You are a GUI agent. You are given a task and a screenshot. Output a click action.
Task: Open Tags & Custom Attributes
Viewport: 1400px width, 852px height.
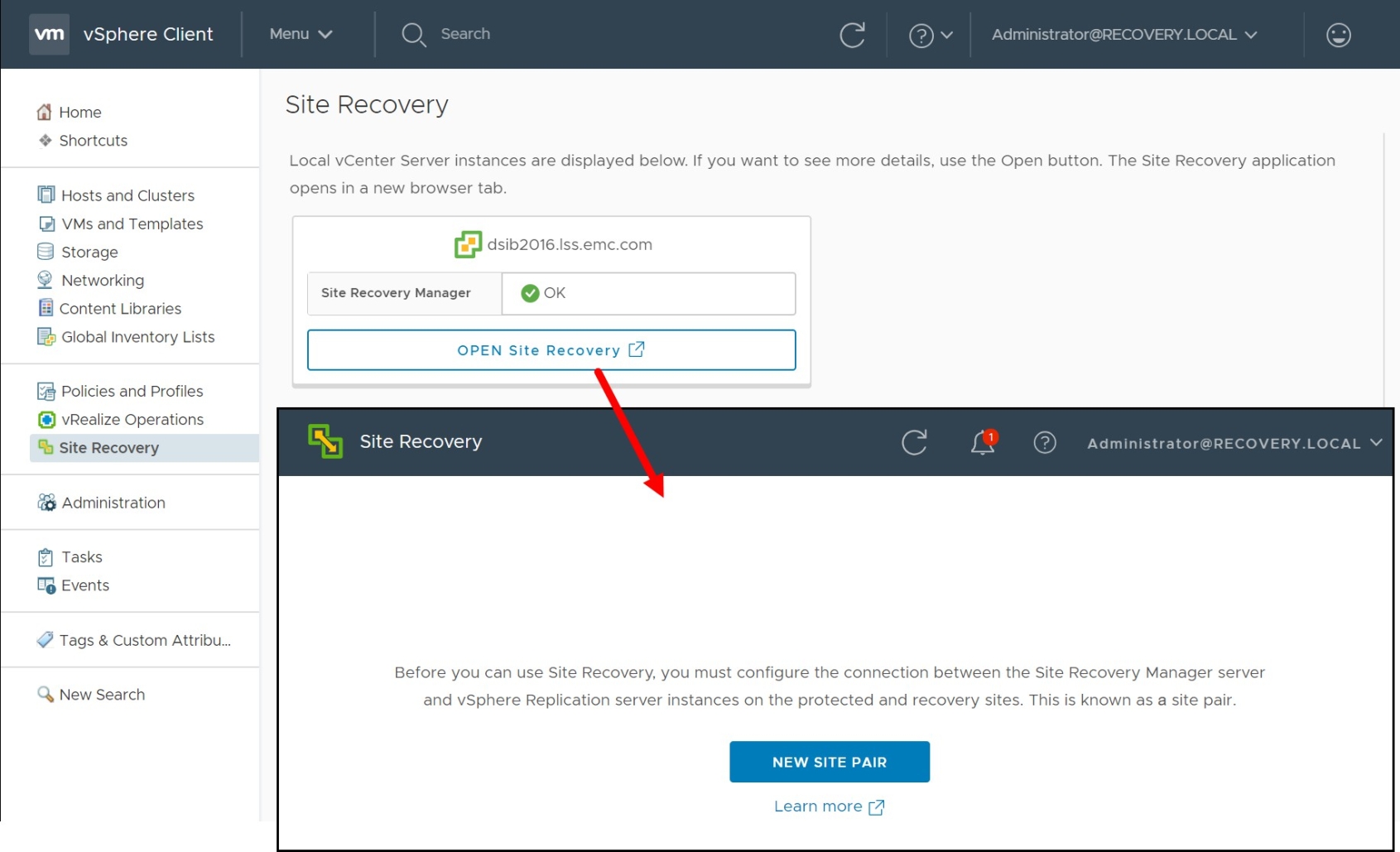pos(144,640)
